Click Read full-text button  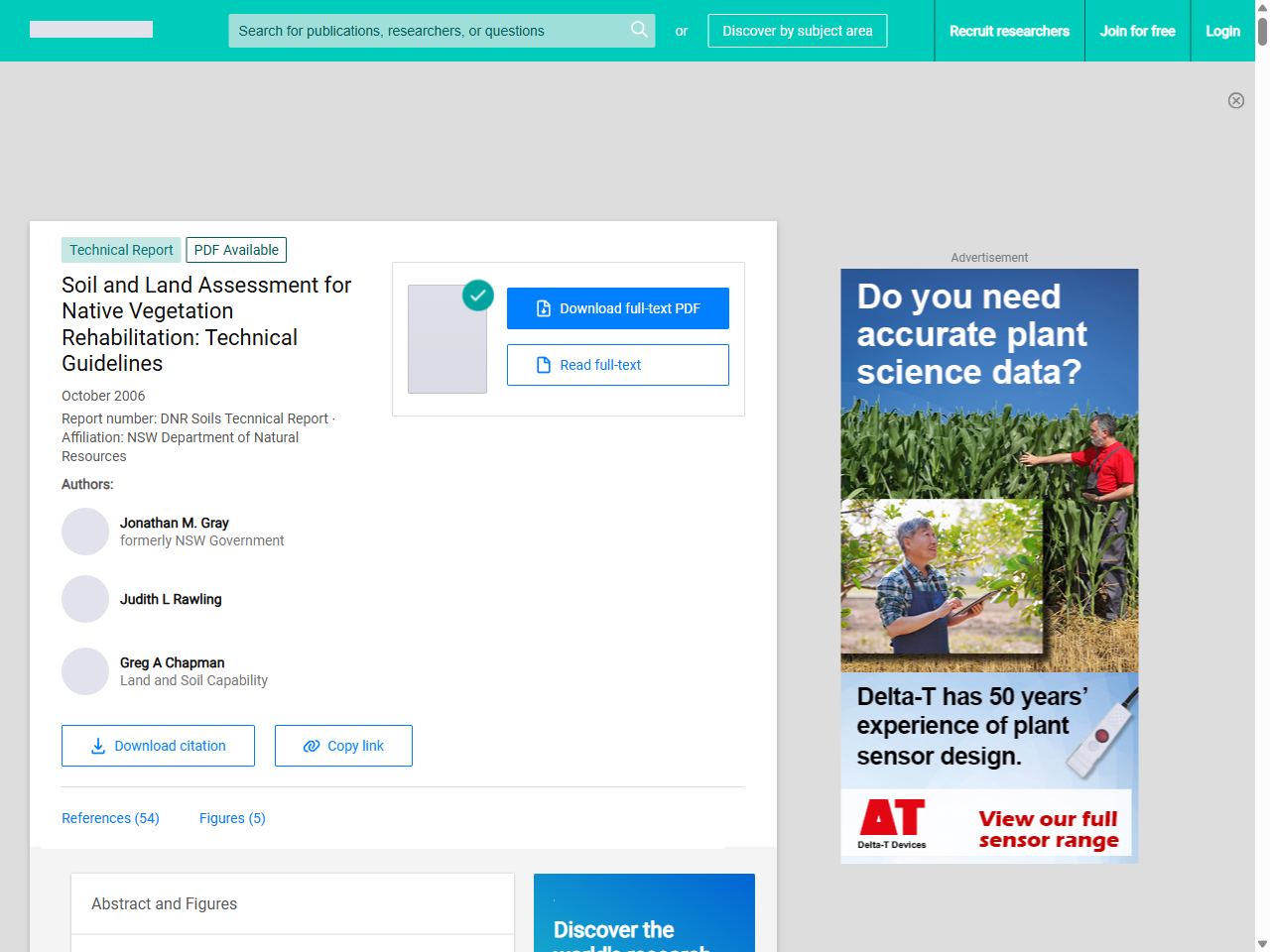pos(618,365)
